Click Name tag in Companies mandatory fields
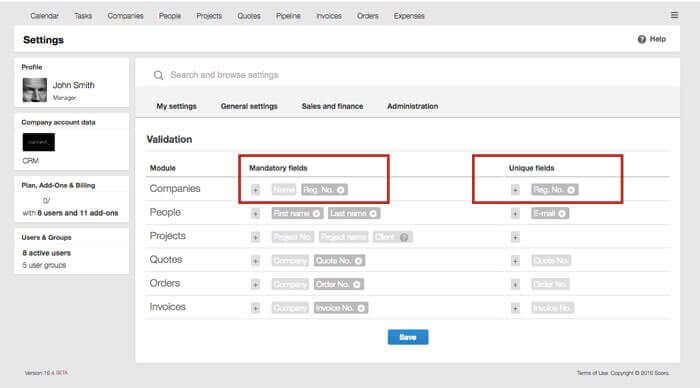The height and width of the screenshot is (388, 700). coord(283,190)
